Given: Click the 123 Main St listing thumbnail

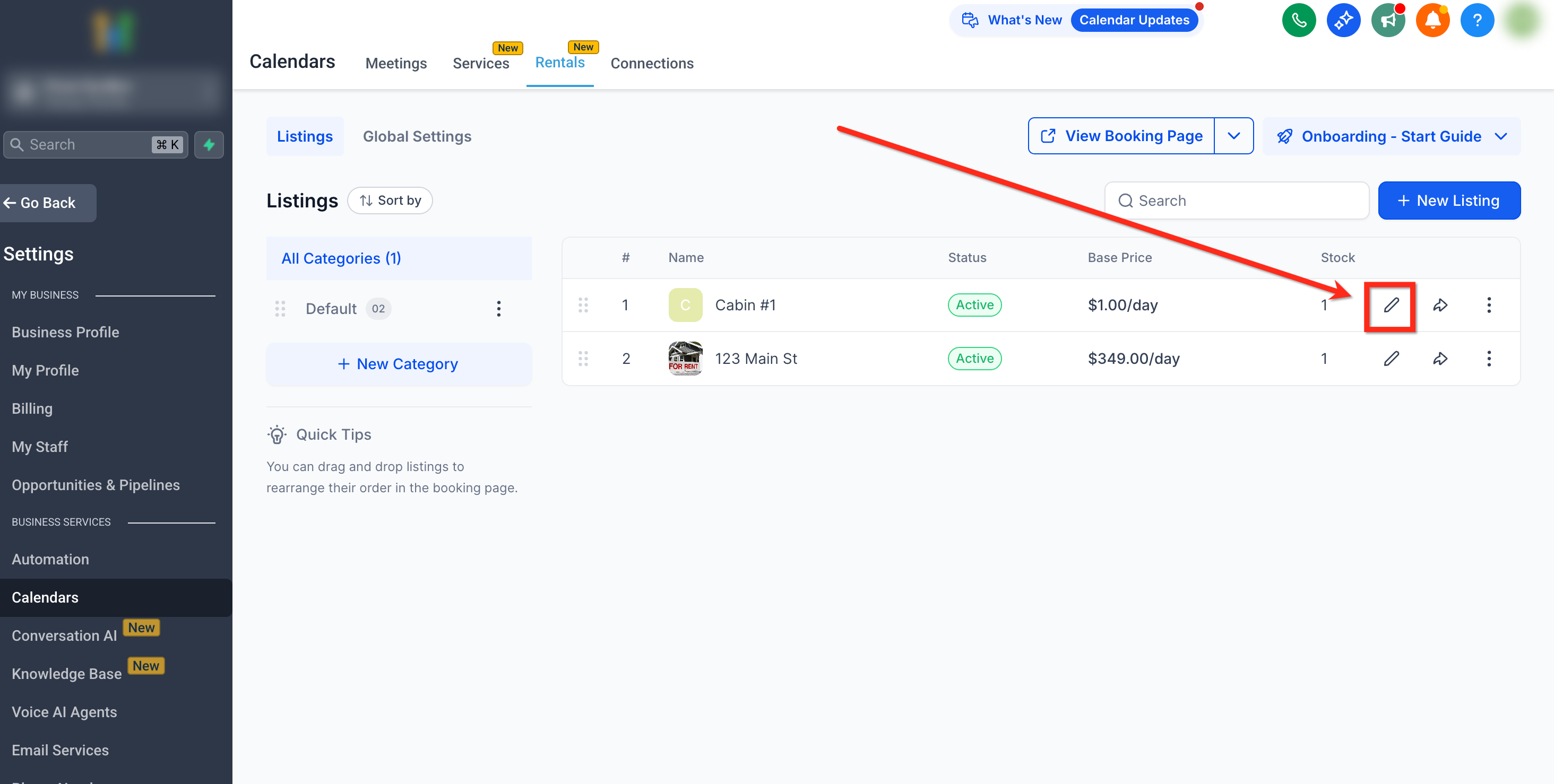Looking at the screenshot, I should (685, 359).
